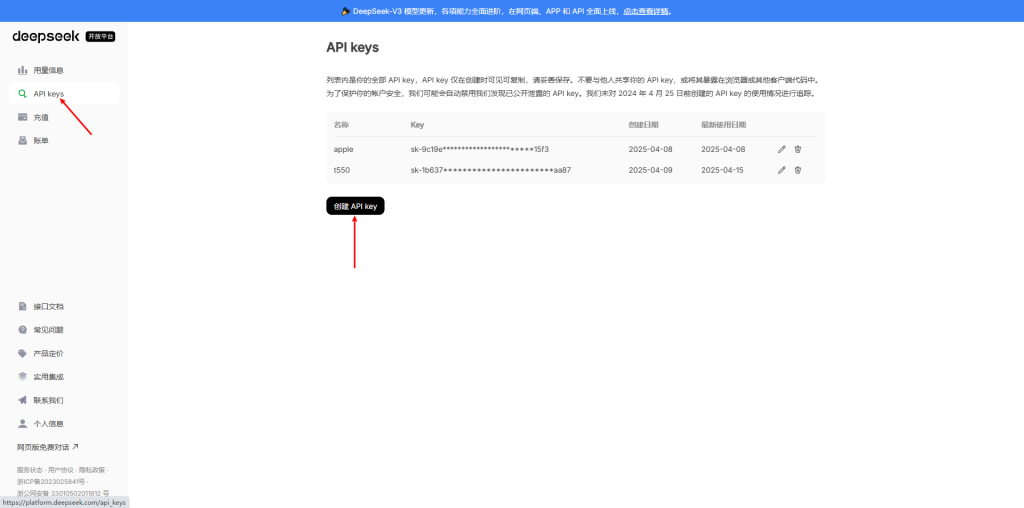Open 联系我们 contact page
The width and height of the screenshot is (1024, 508).
(63, 400)
